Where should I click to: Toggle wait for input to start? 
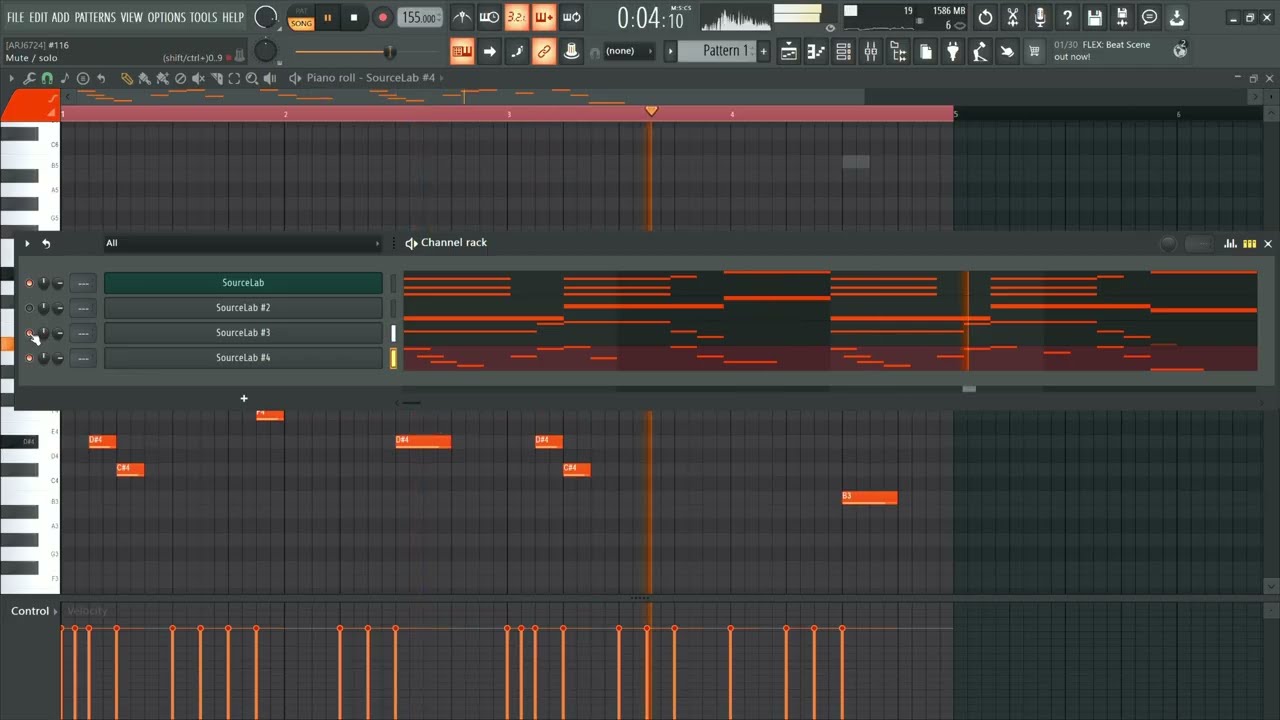[x=489, y=17]
